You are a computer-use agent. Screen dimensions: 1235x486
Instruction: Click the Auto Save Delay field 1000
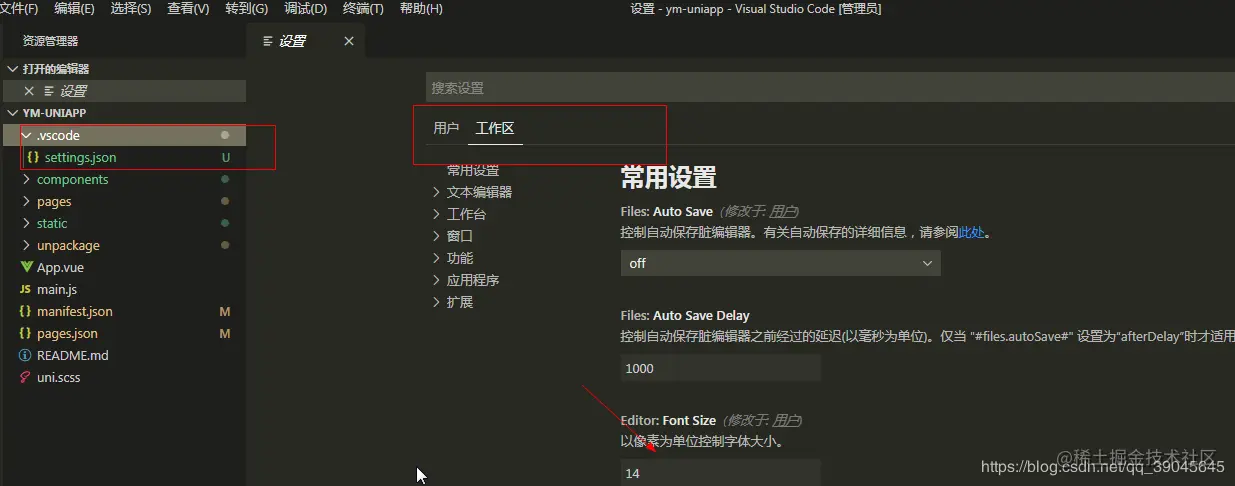coord(720,368)
